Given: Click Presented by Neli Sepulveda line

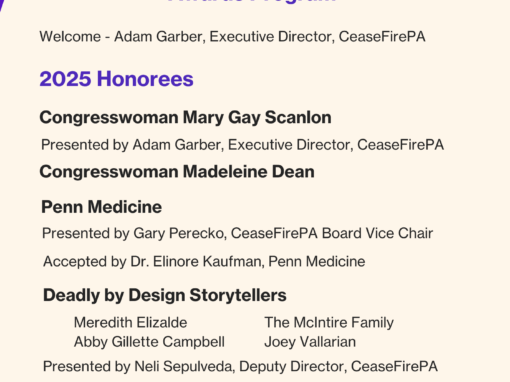Looking at the screenshot, I should 240,366.
